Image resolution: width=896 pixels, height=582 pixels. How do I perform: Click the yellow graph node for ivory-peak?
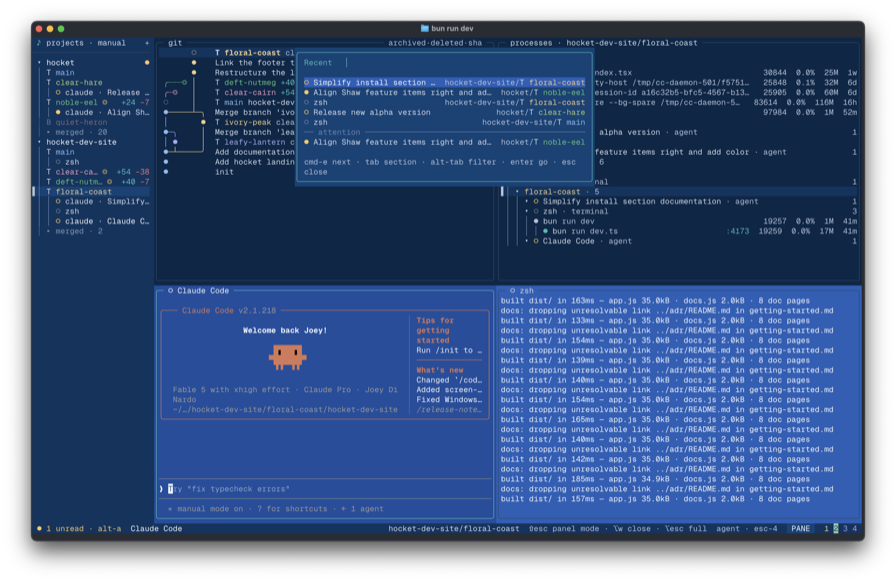[x=203, y=122]
